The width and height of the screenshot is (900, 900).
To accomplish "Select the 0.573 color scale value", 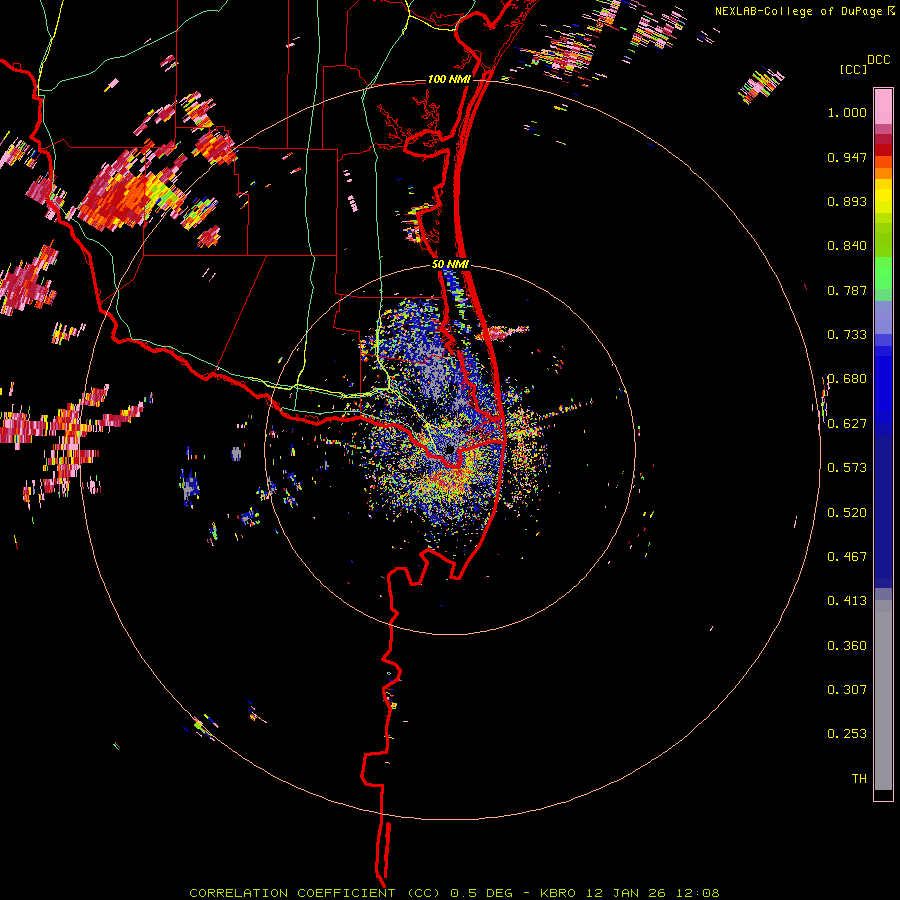I will [x=847, y=468].
